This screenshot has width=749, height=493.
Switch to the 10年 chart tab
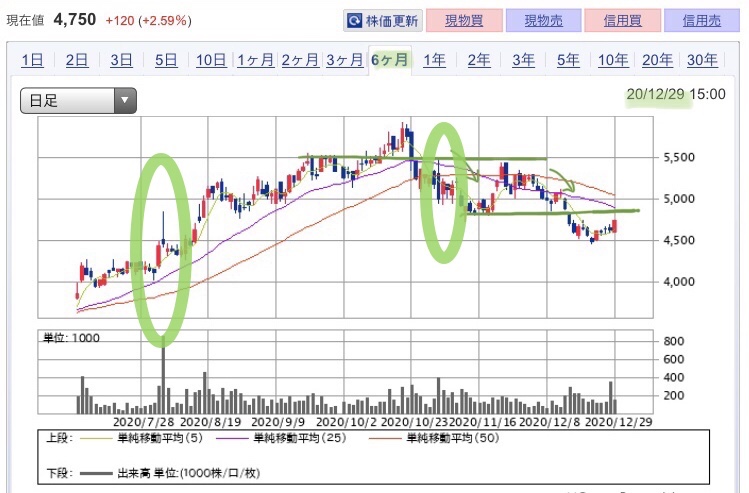tap(613, 60)
